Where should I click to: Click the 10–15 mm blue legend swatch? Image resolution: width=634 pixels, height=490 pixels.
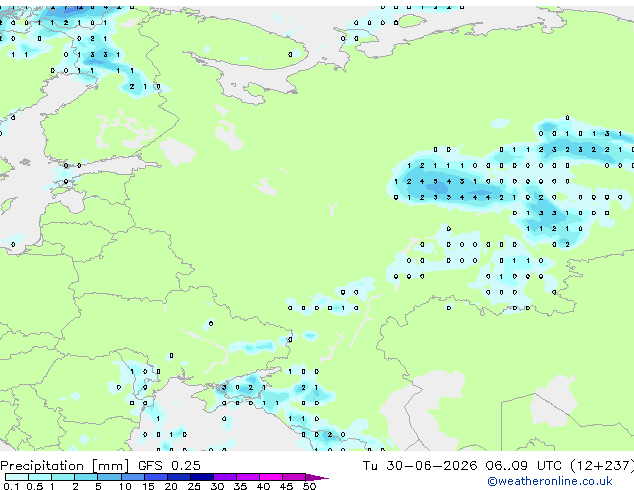pos(133,477)
